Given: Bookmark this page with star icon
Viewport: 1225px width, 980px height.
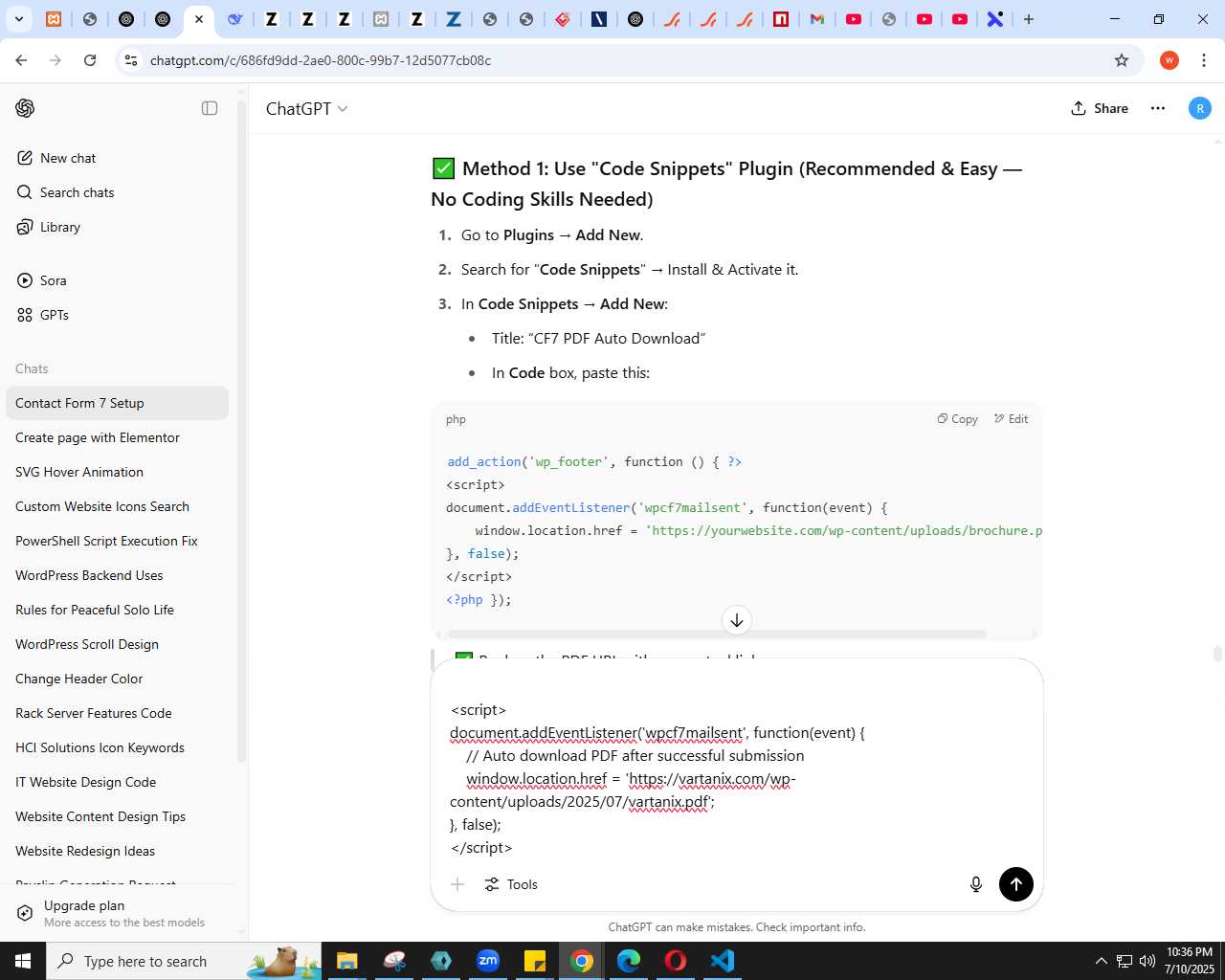Looking at the screenshot, I should tap(1122, 60).
